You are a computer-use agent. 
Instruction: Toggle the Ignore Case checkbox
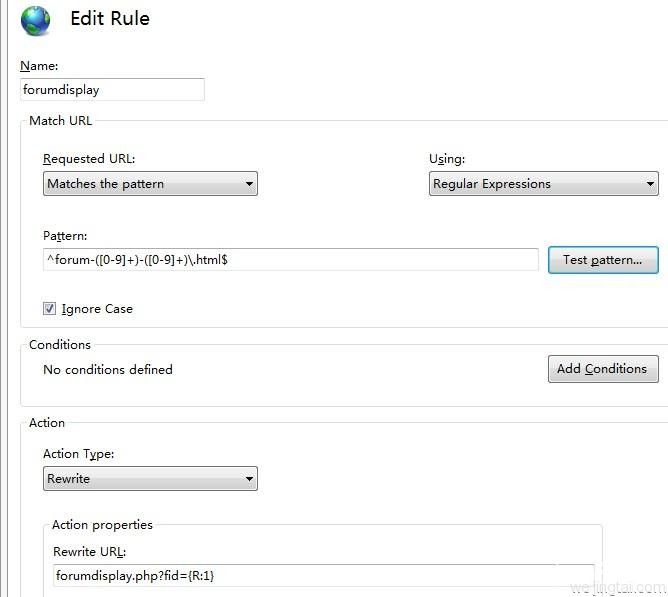(49, 309)
